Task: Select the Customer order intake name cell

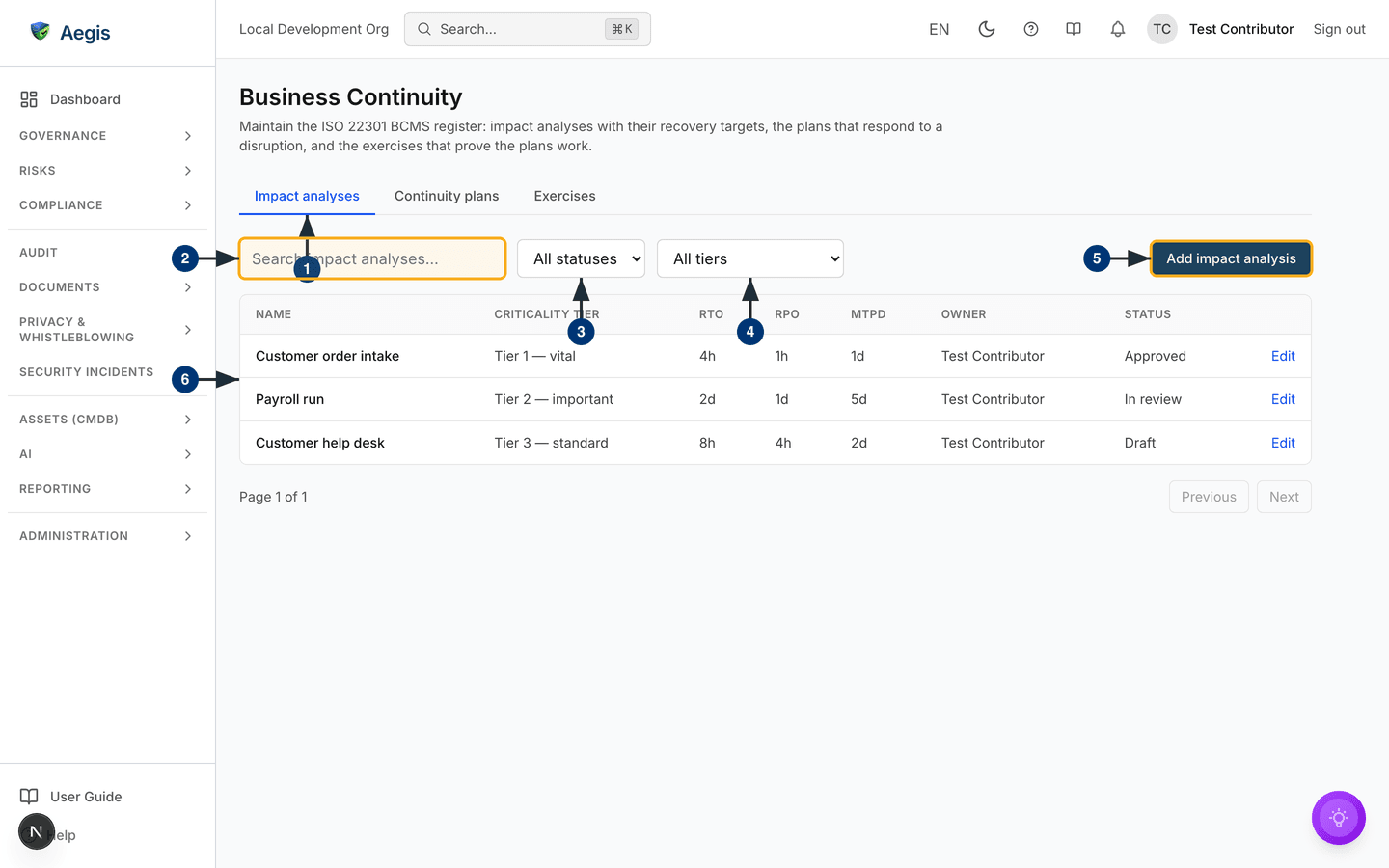Action: tap(327, 356)
